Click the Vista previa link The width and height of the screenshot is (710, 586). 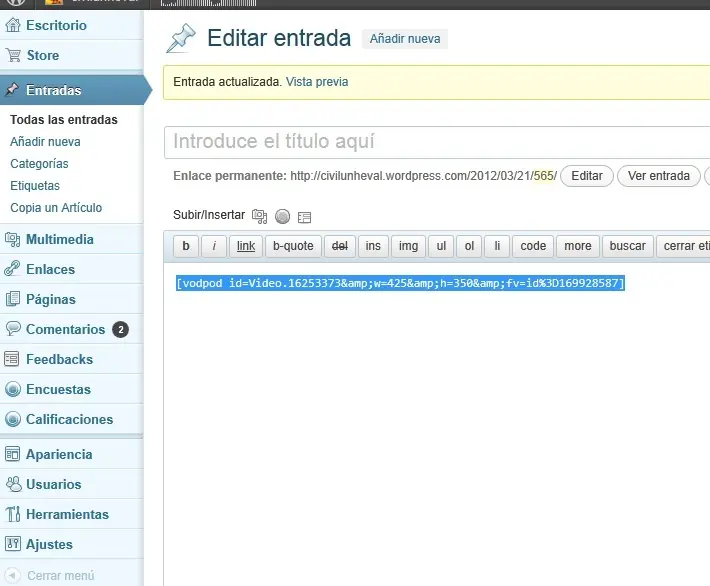pyautogui.click(x=317, y=82)
